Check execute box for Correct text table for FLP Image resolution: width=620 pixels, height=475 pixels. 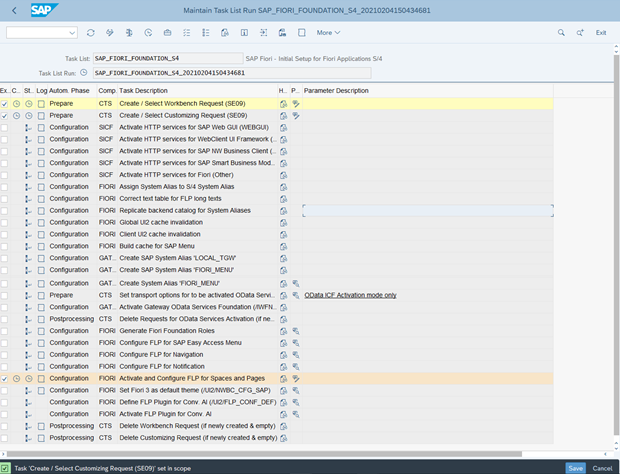tap(4, 199)
